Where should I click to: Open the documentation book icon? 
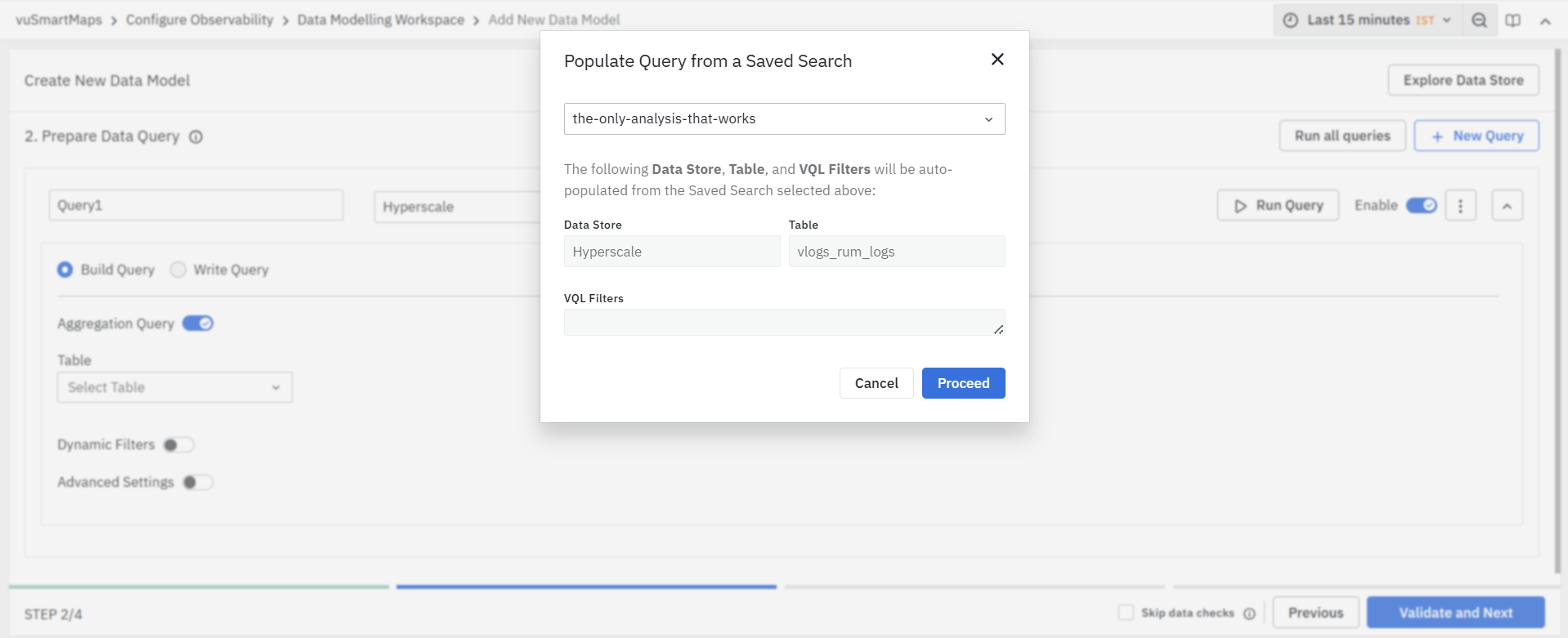[1512, 20]
